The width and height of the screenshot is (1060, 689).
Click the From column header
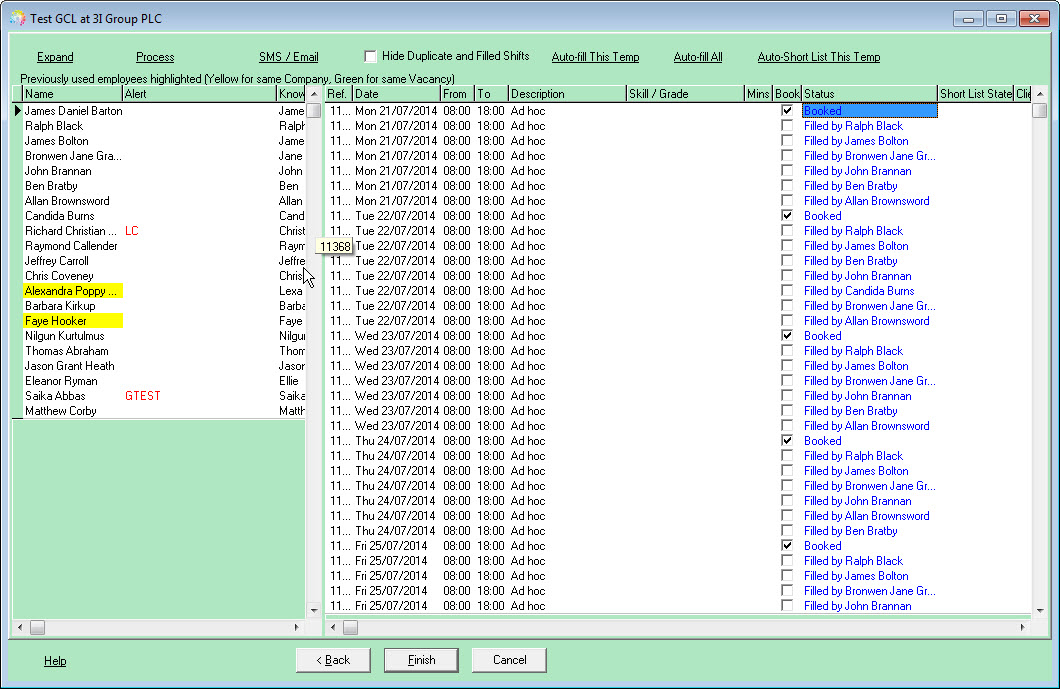(x=458, y=94)
